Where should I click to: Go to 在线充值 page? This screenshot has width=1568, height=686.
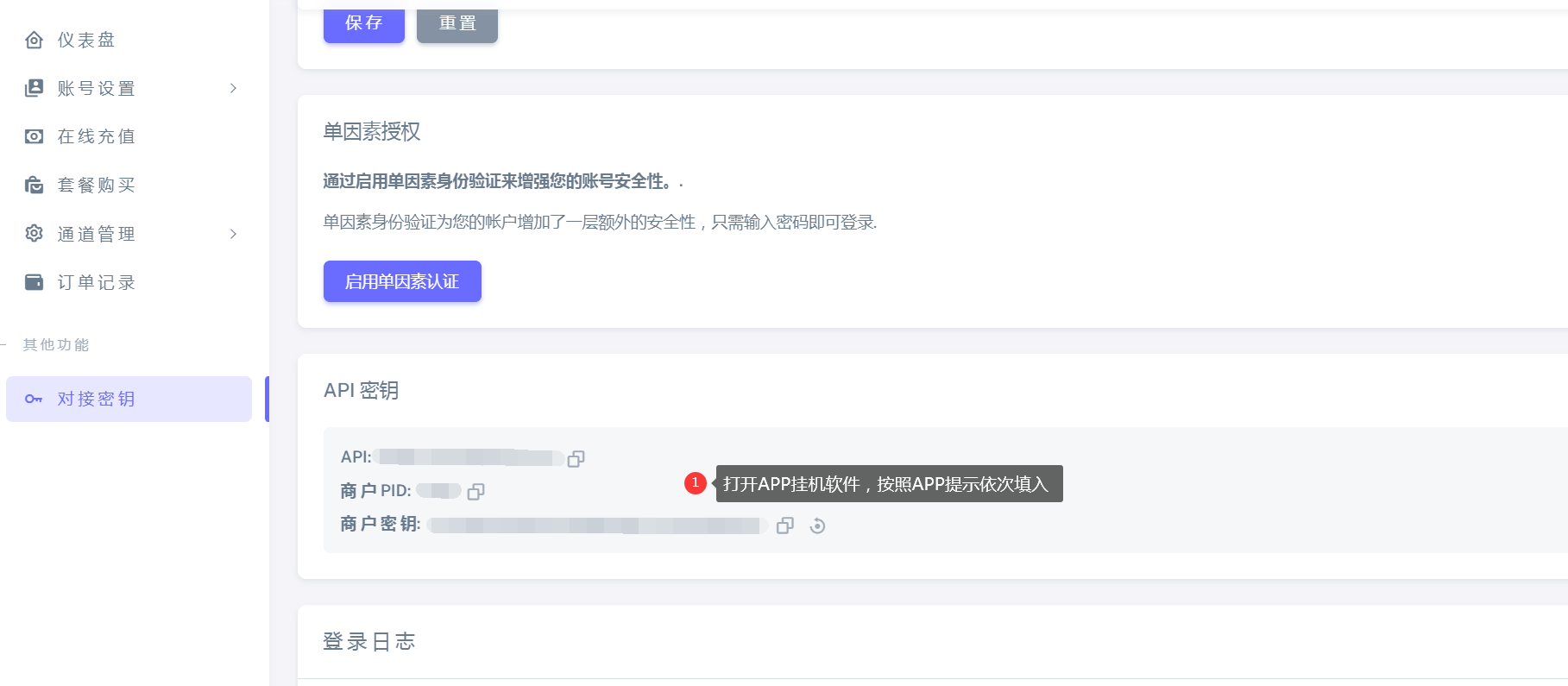97,136
